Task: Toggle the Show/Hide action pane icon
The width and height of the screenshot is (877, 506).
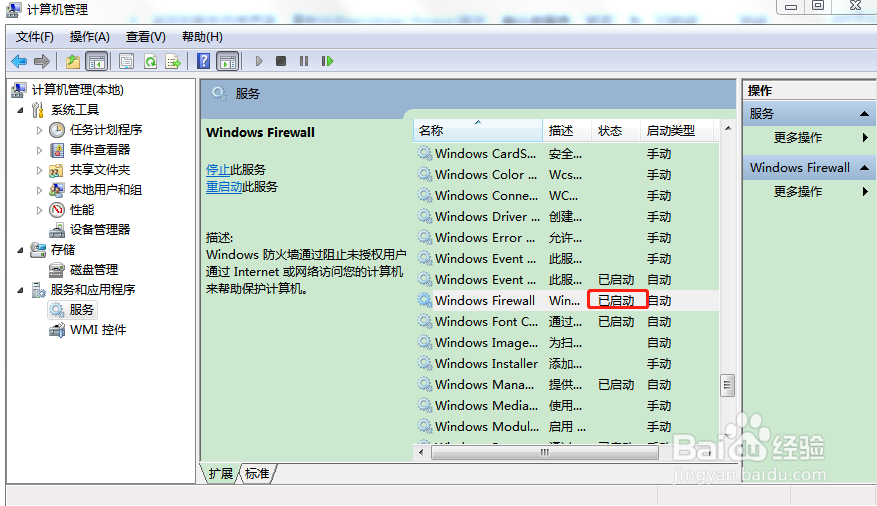Action: pos(228,61)
